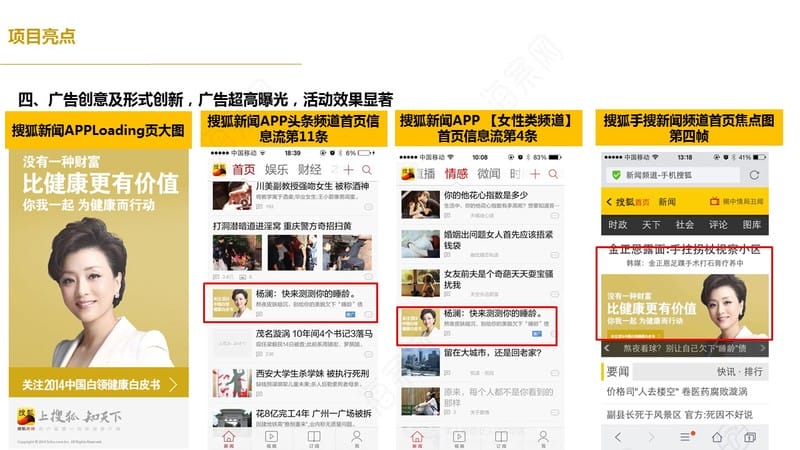Tap the Sohu logo beside 首页 tab
The height and width of the screenshot is (450, 800).
pos(219,169)
